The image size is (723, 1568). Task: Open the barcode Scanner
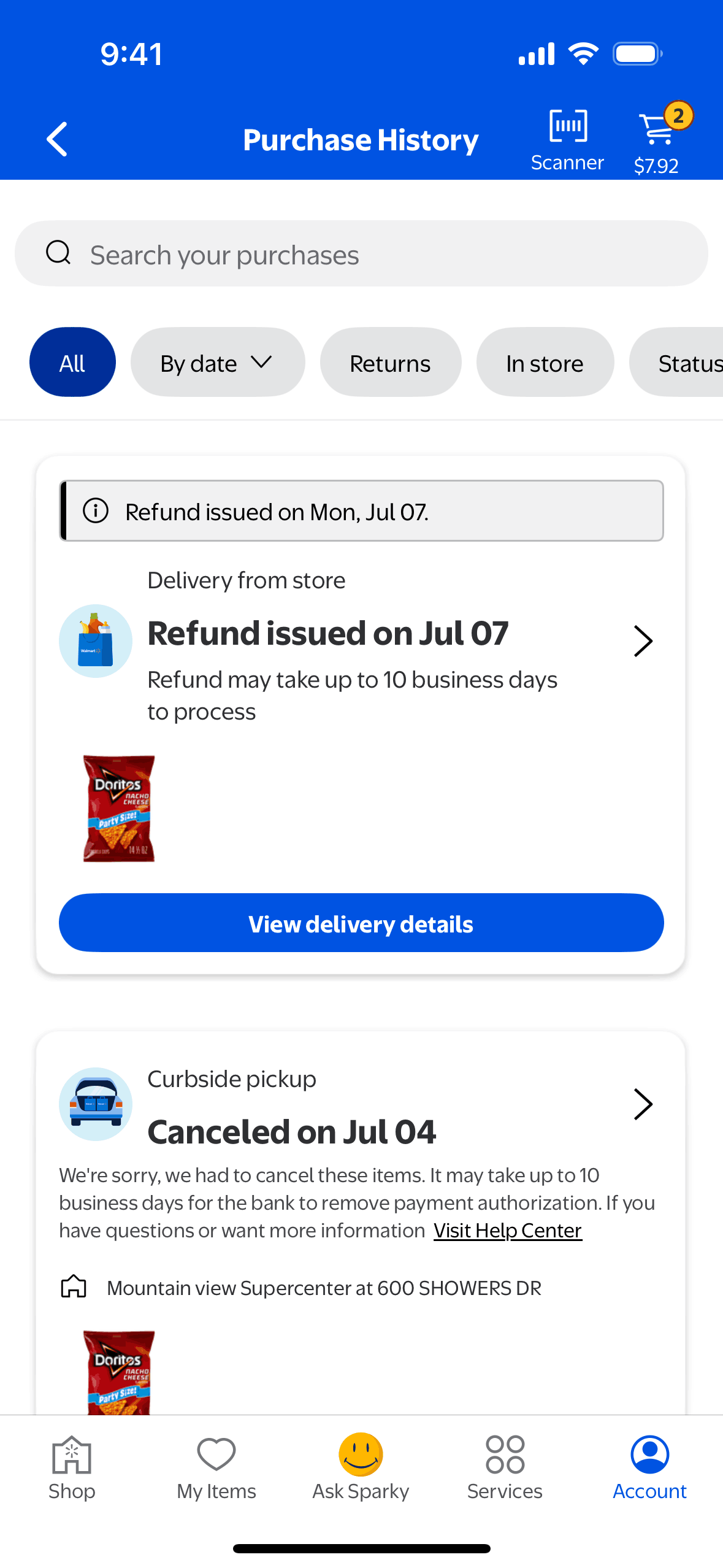567,139
